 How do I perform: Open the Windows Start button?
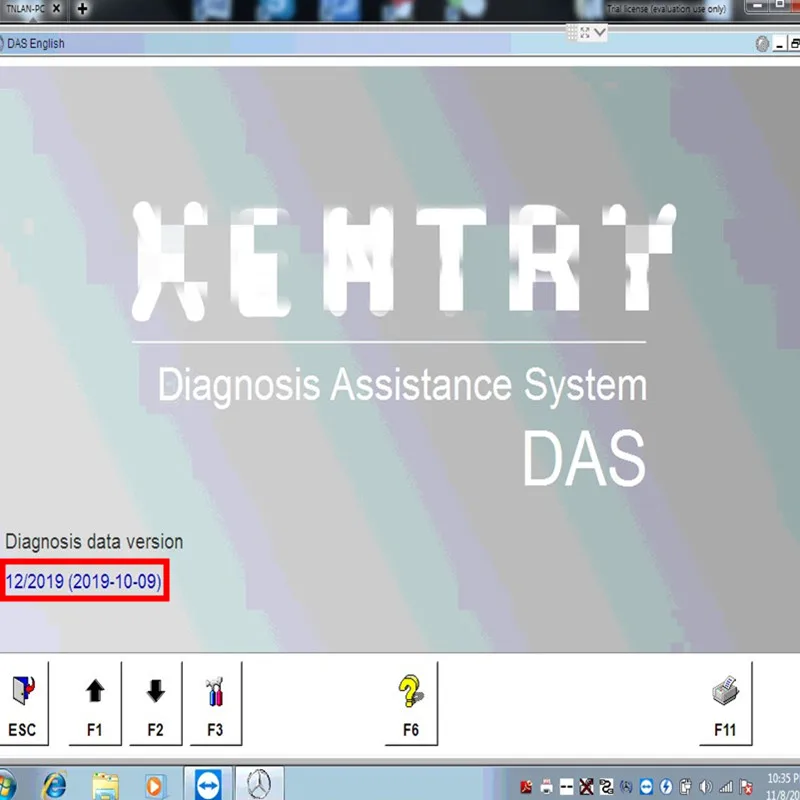coord(6,785)
